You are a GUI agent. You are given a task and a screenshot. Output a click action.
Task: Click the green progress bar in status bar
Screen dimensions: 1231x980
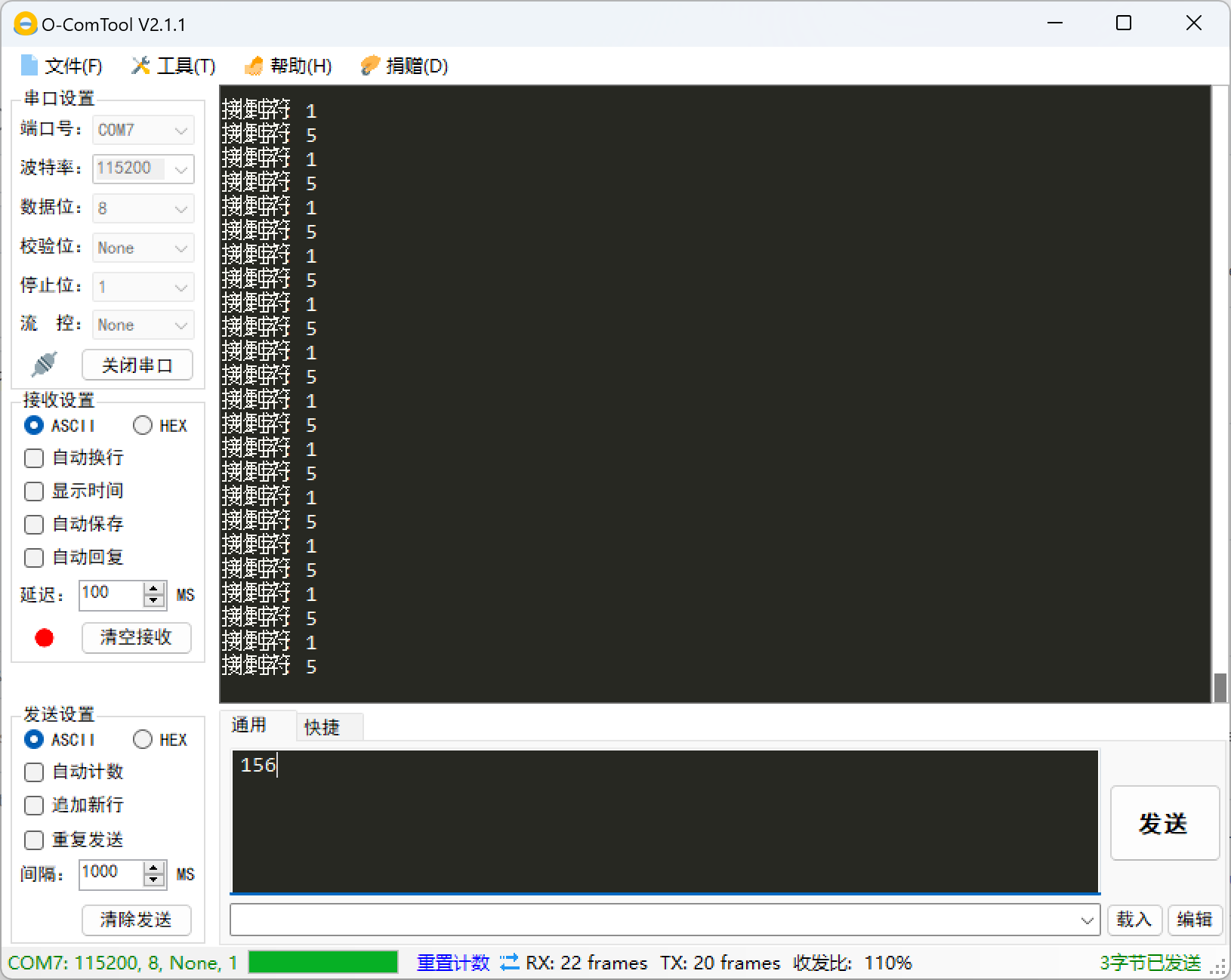[x=322, y=962]
